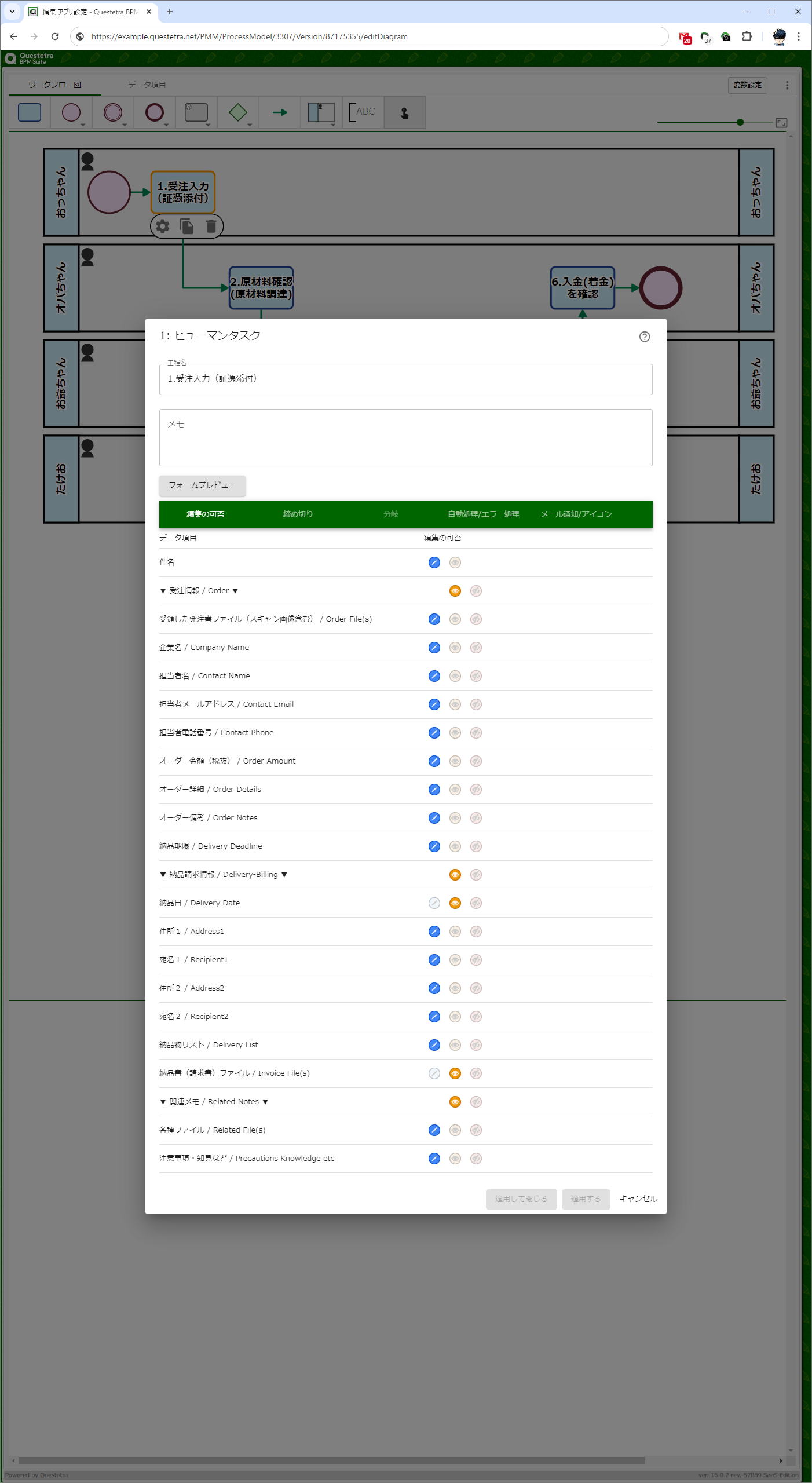
Task: Switch to the 締め切り tab
Action: pos(298,514)
